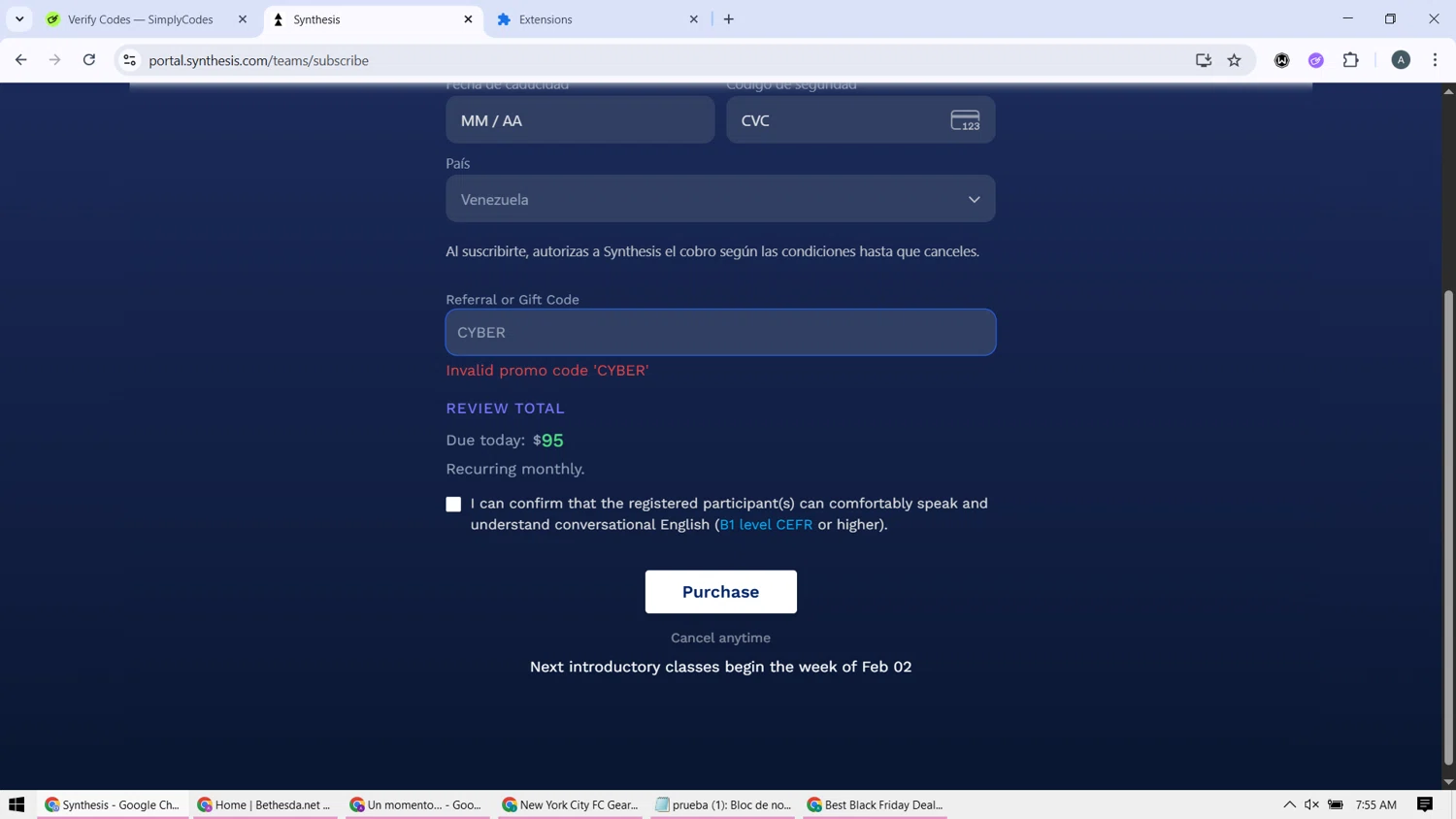This screenshot has width=1456, height=819.
Task: Click the Recurring monthly text
Action: (x=515, y=469)
